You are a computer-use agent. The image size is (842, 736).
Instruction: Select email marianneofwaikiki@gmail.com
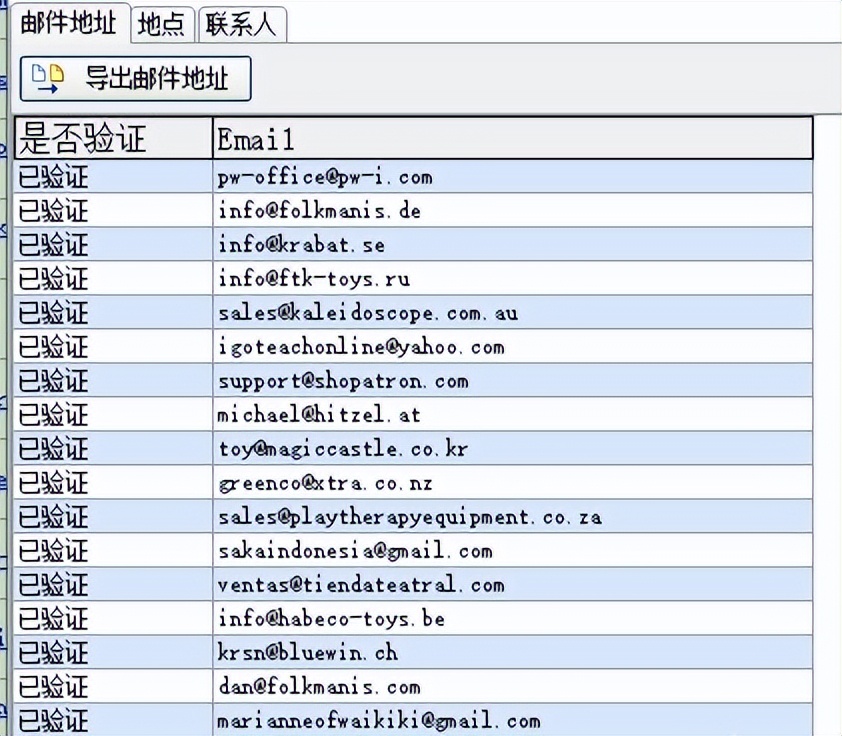pyautogui.click(x=379, y=720)
